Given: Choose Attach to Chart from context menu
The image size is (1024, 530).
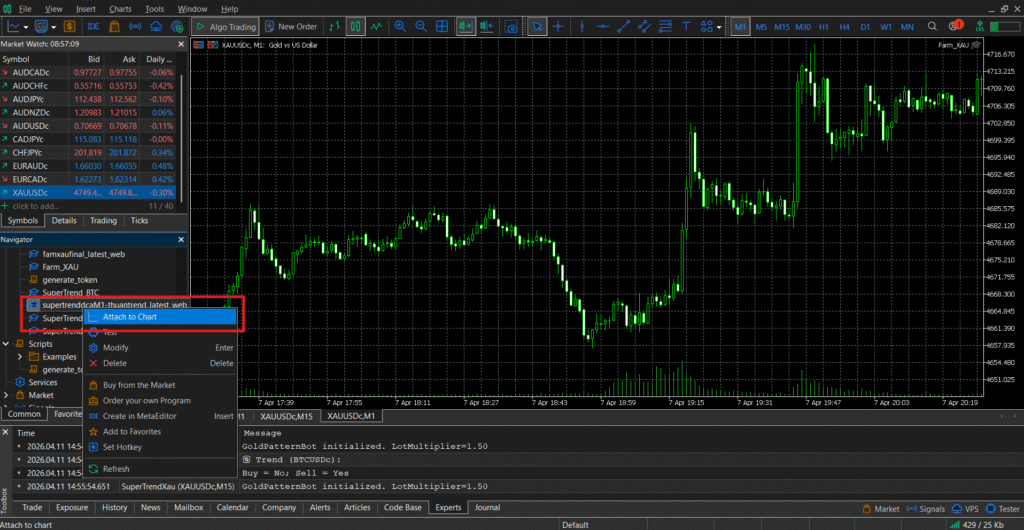Looking at the screenshot, I should (x=129, y=317).
